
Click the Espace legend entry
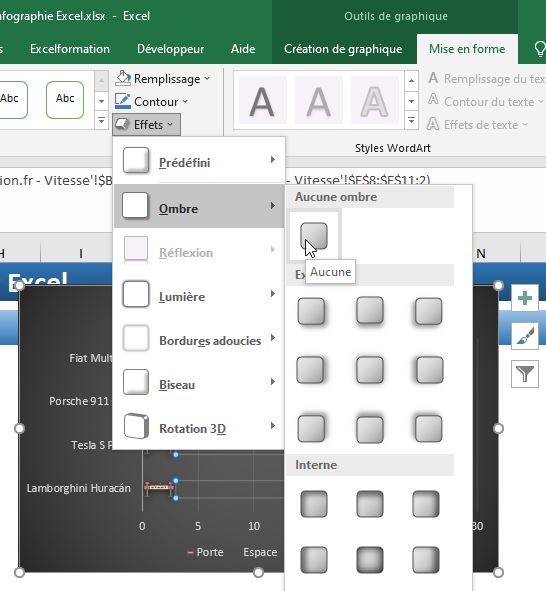(x=260, y=552)
